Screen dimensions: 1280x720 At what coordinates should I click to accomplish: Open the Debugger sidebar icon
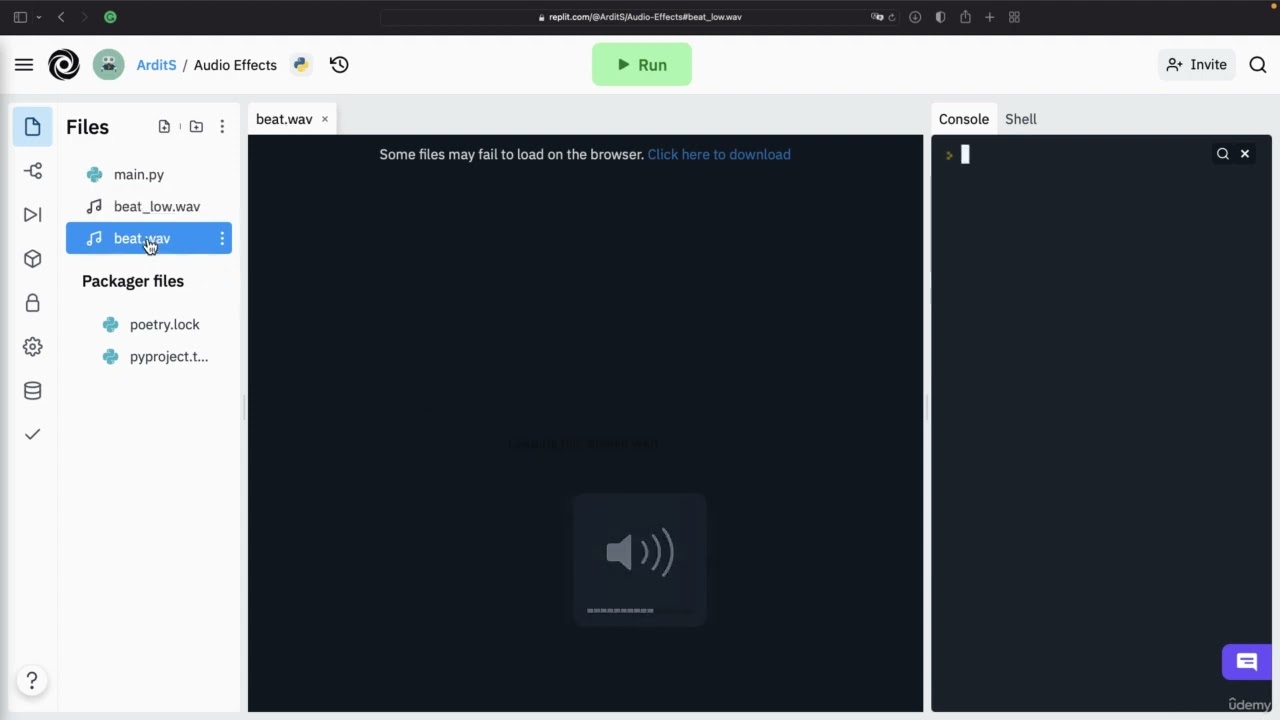33,215
